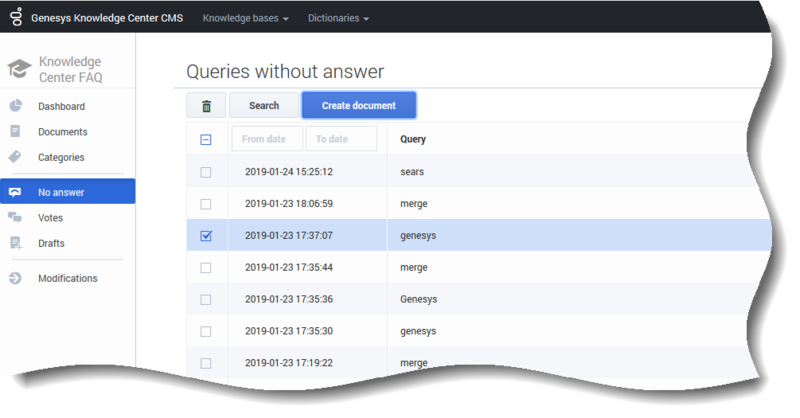Uncheck the selected genesys row checkbox
This screenshot has height=418, width=800.
pyautogui.click(x=206, y=236)
